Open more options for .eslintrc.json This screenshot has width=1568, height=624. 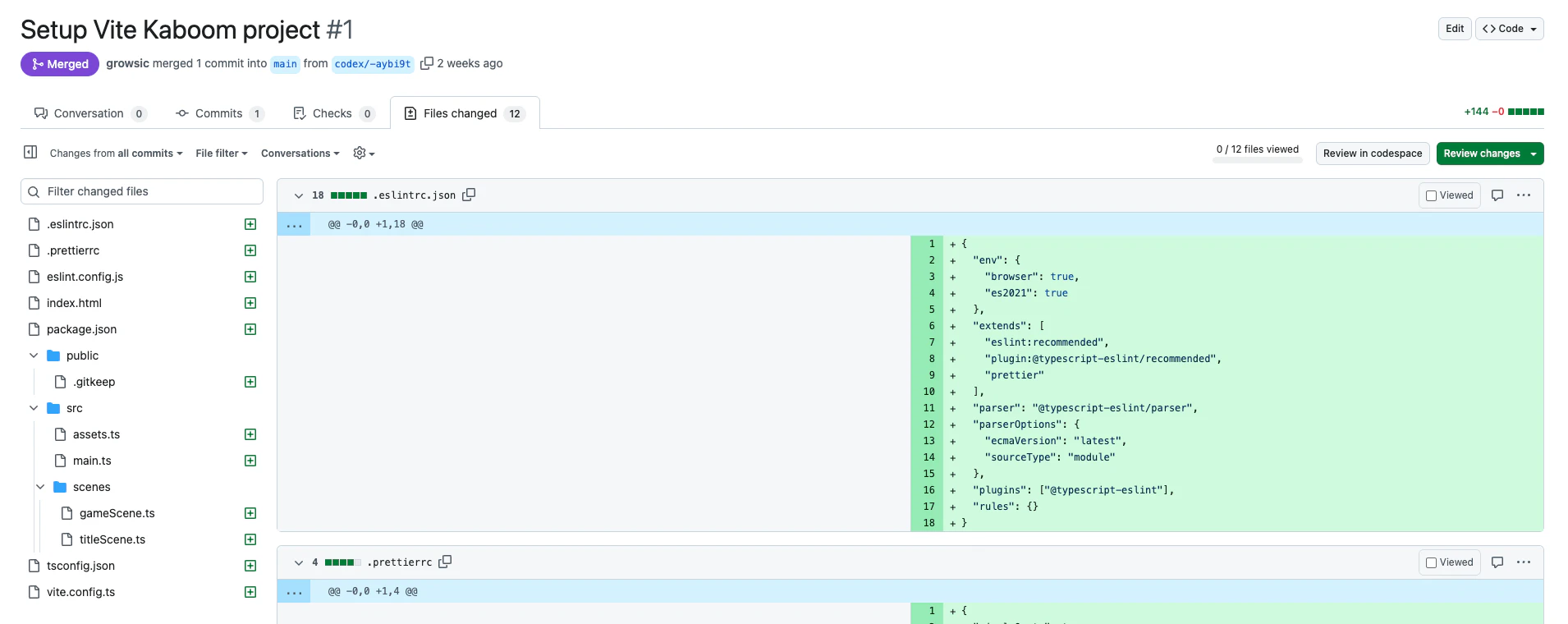1524,195
